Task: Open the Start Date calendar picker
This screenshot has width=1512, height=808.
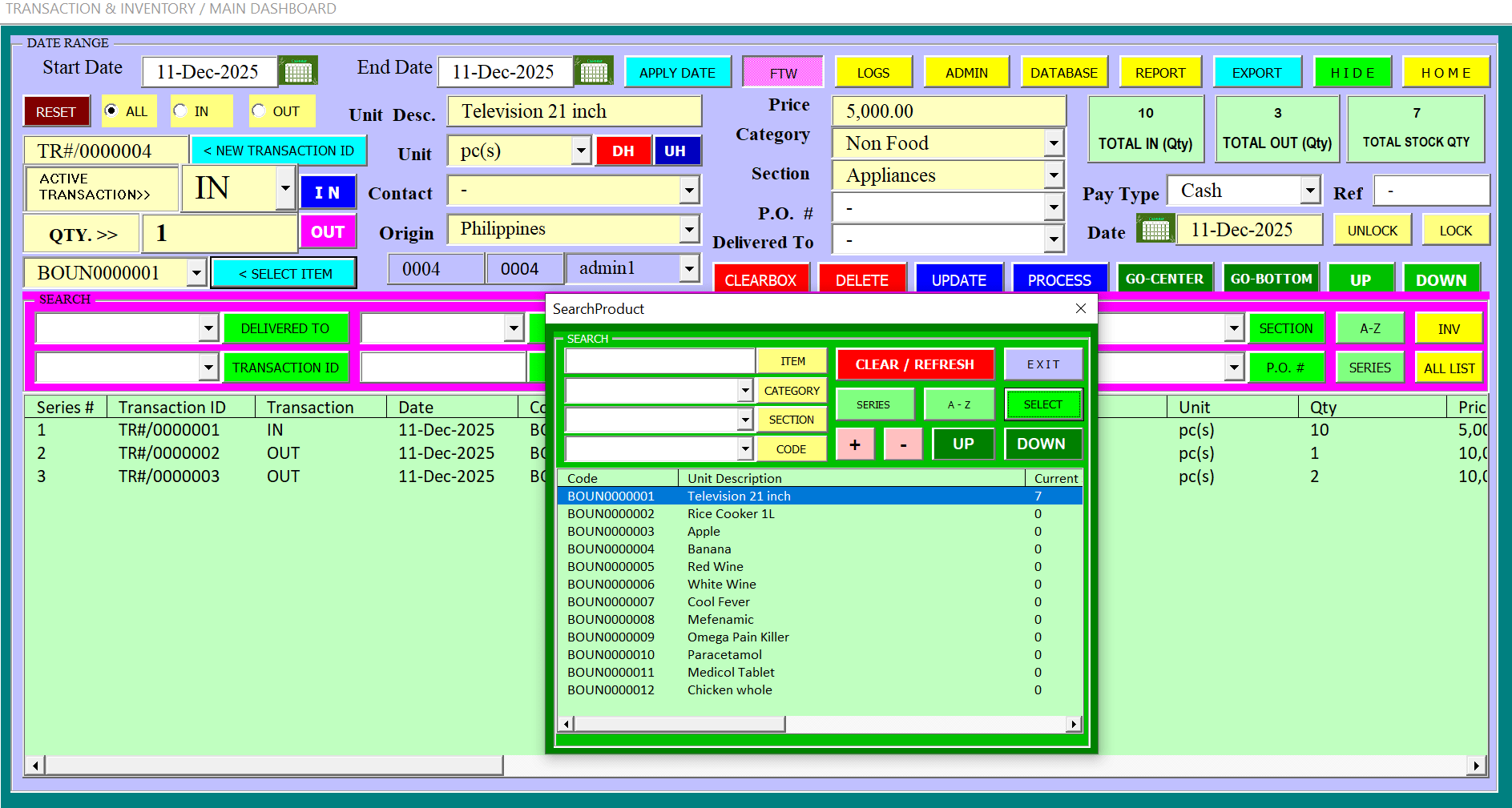Action: (298, 71)
